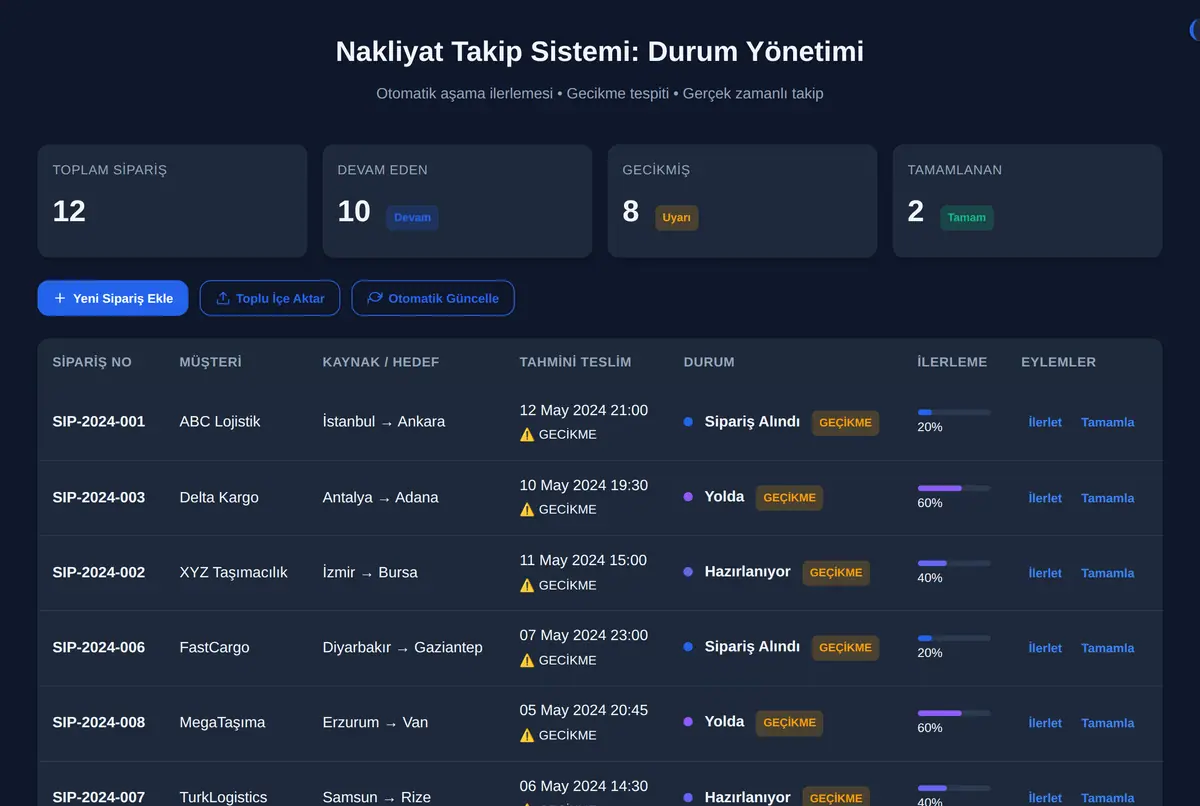Click the GEÇİKME badge for SIP-2024-002

click(836, 573)
